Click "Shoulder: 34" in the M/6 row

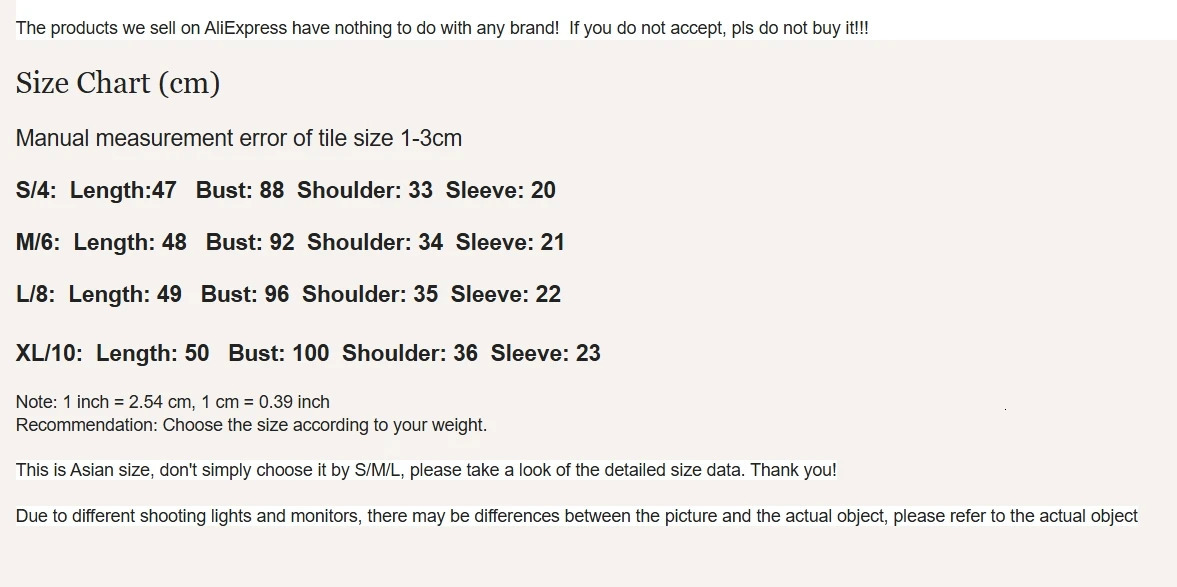(x=375, y=242)
